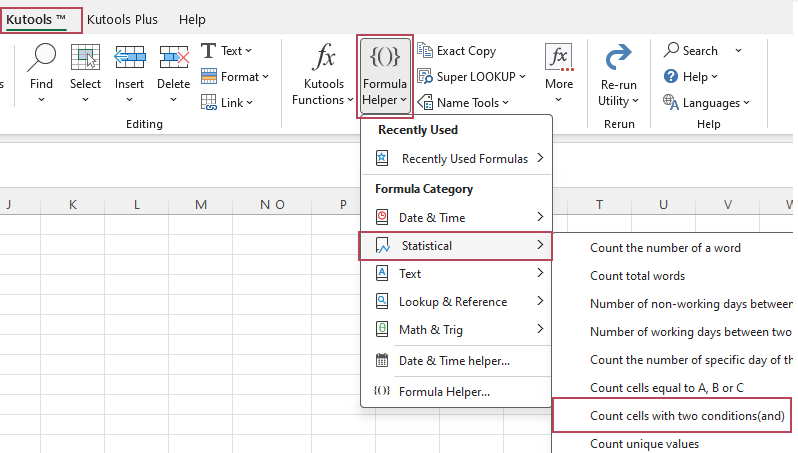Choose Count cells equal to A, B or C
The height and width of the screenshot is (453, 798).
point(667,388)
